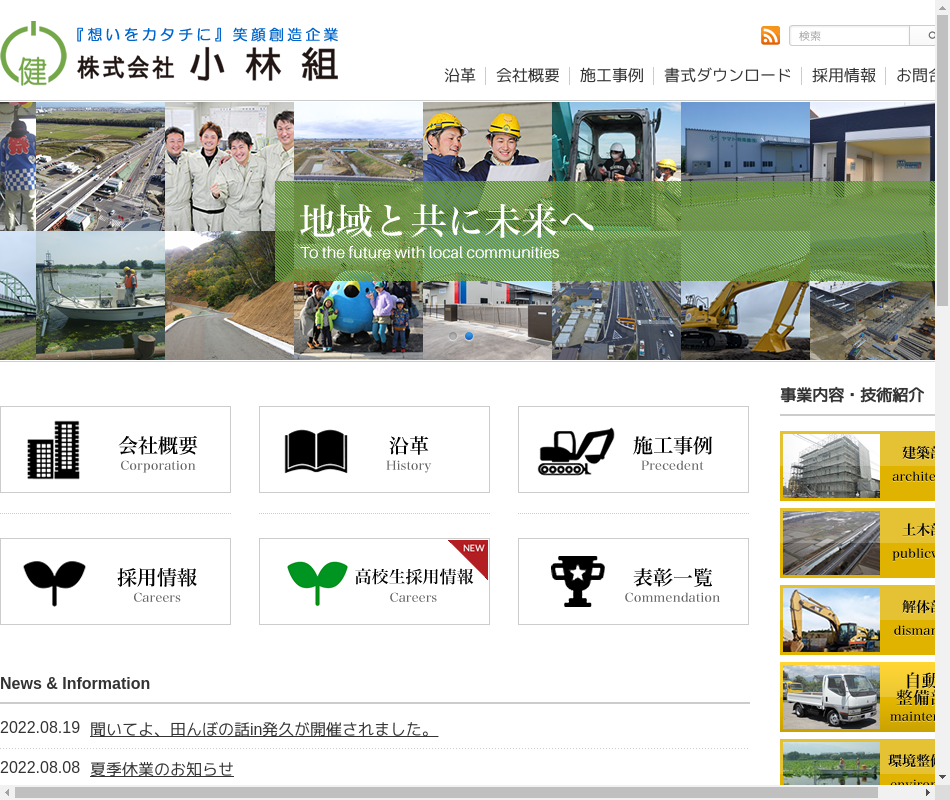
Task: Open the 聞いてよ、田んぼの話 news link
Action: 263,729
